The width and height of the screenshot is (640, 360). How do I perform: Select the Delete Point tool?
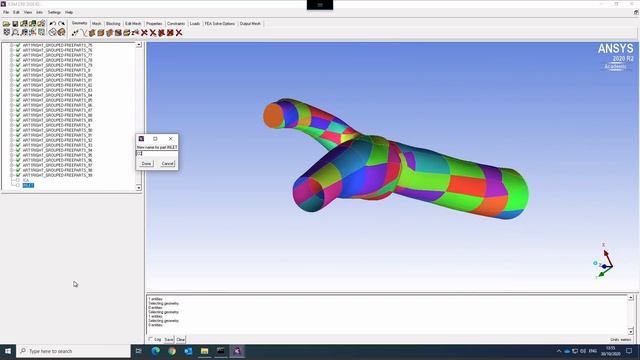144,33
